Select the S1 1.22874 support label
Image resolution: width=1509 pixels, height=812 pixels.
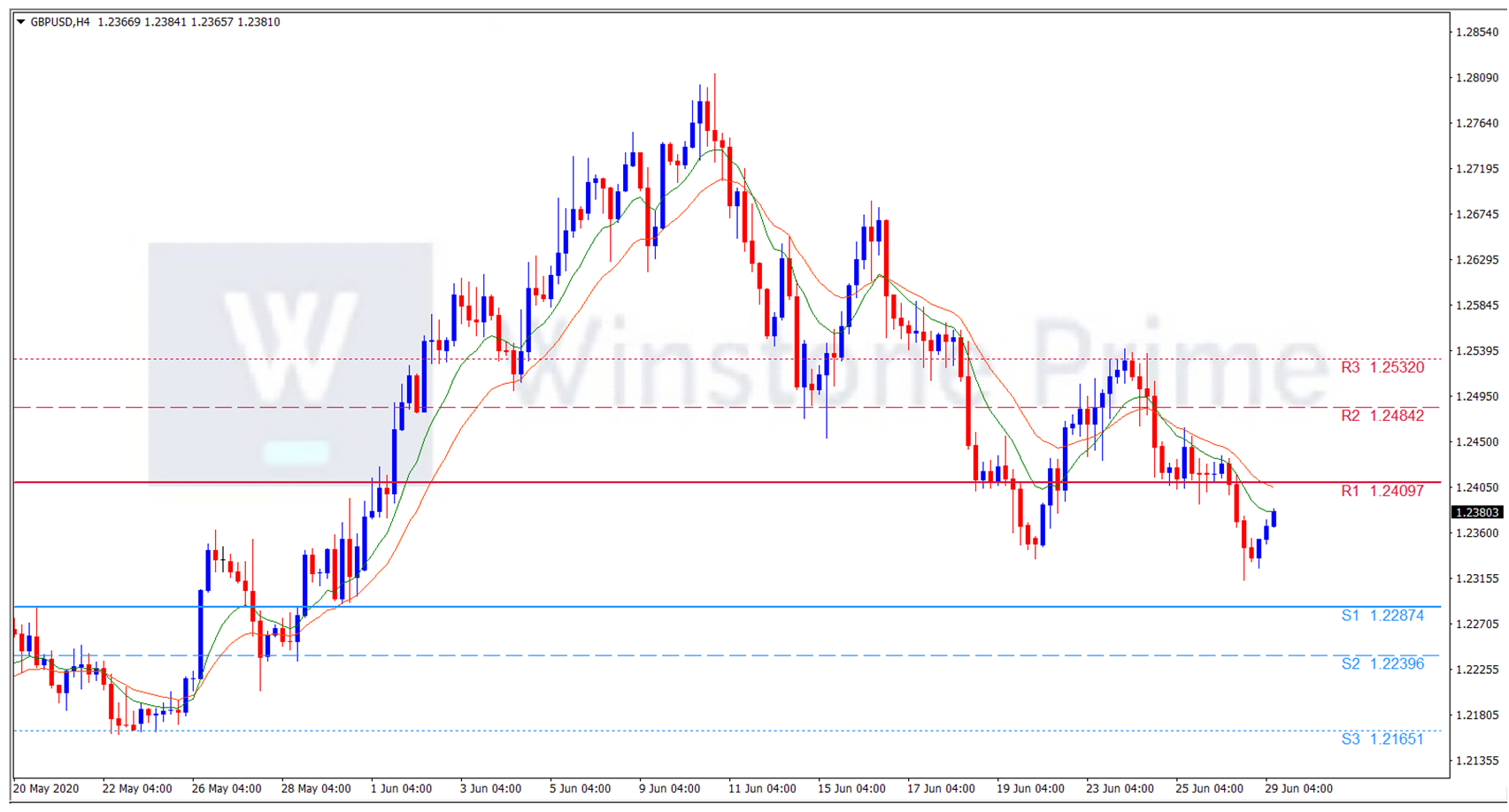[x=1382, y=616]
